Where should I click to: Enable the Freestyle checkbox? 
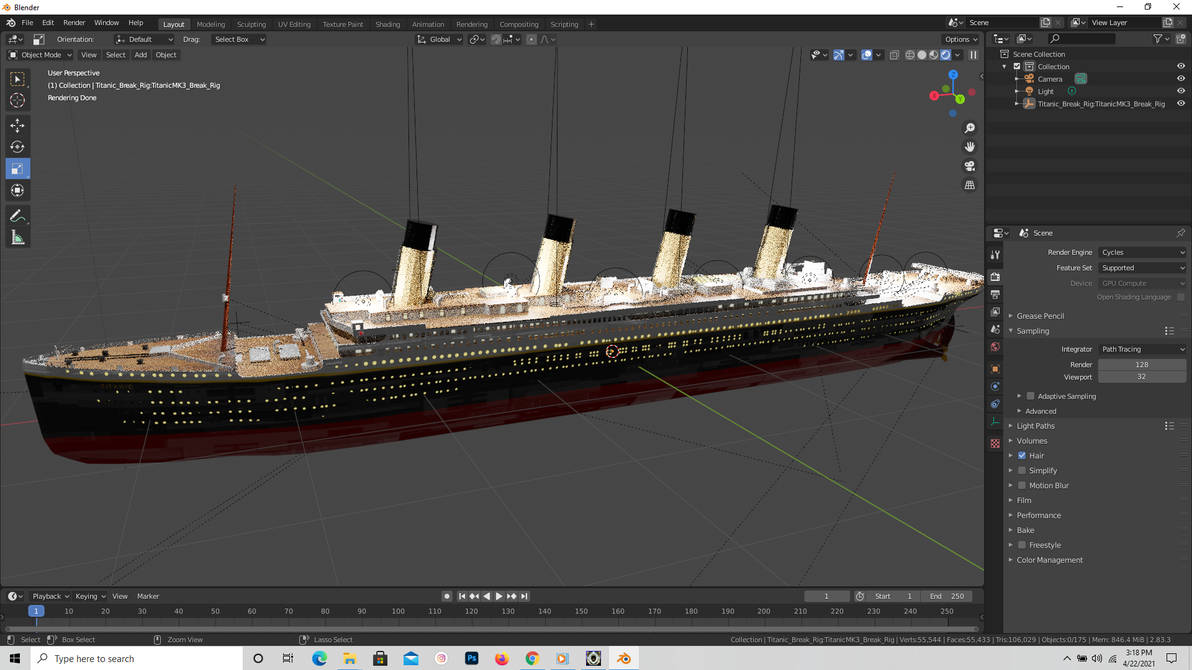click(x=1022, y=545)
